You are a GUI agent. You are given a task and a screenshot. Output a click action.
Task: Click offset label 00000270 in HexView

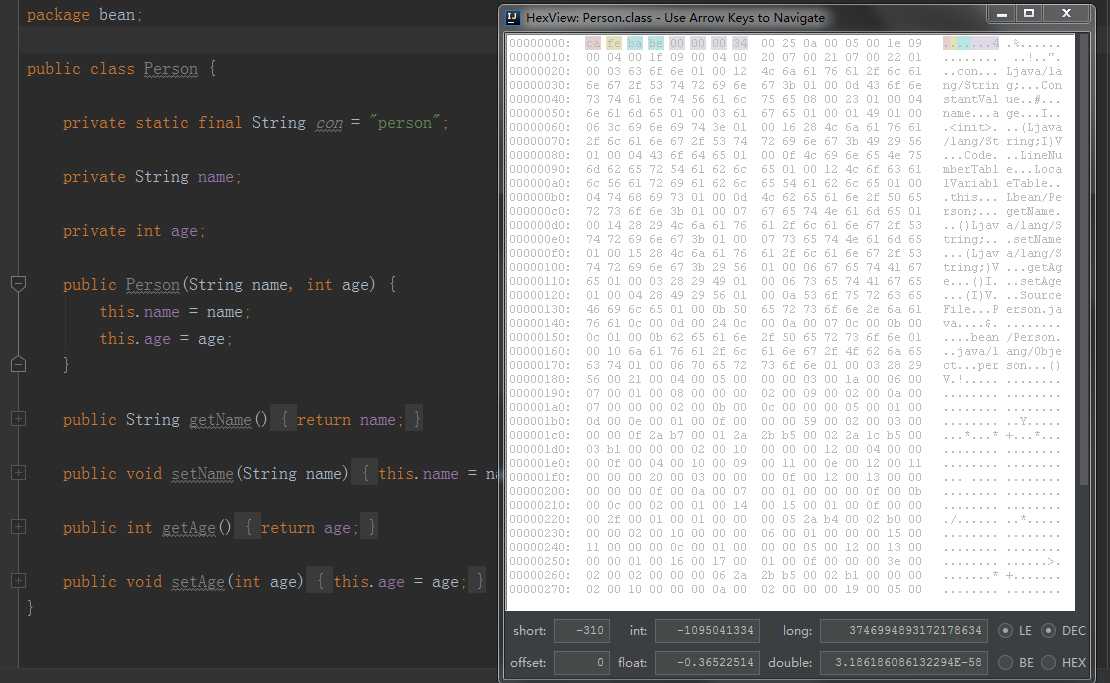tap(540, 590)
